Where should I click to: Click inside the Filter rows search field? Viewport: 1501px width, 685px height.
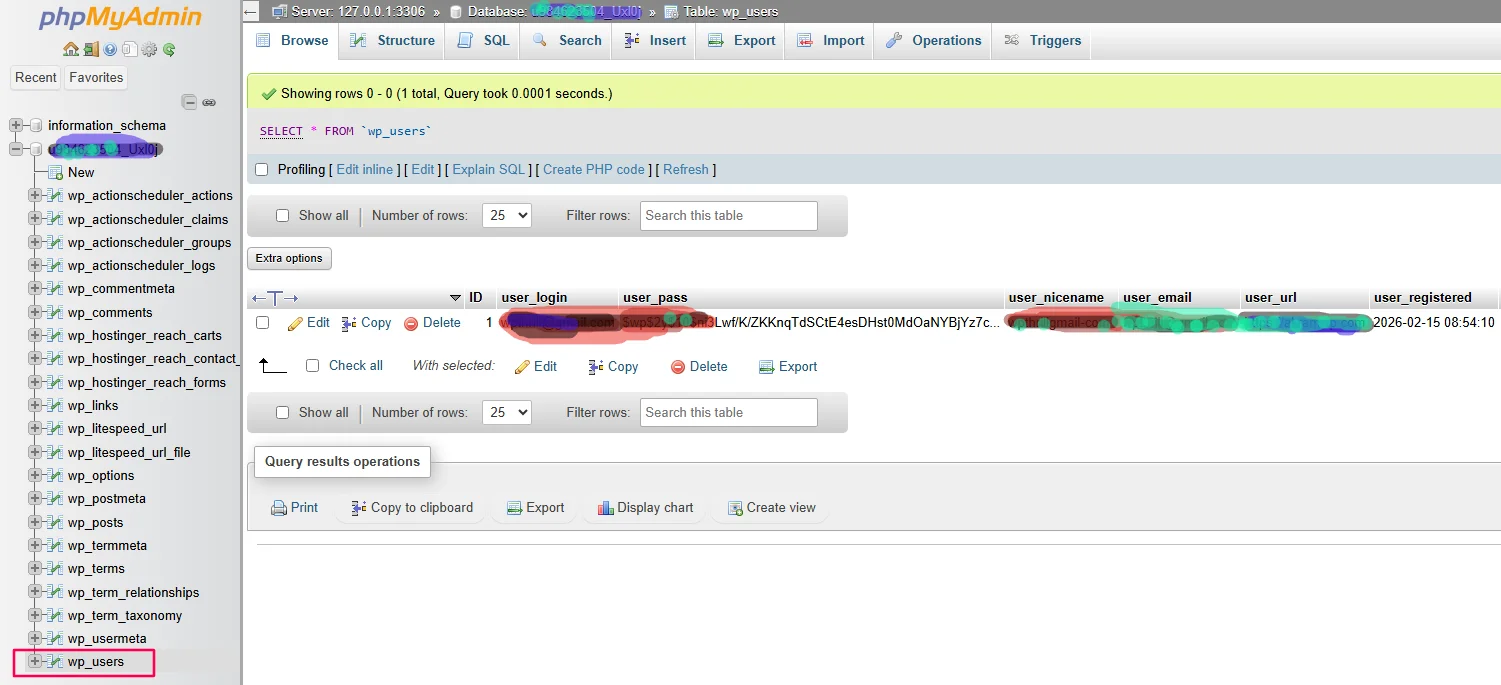pyautogui.click(x=728, y=215)
